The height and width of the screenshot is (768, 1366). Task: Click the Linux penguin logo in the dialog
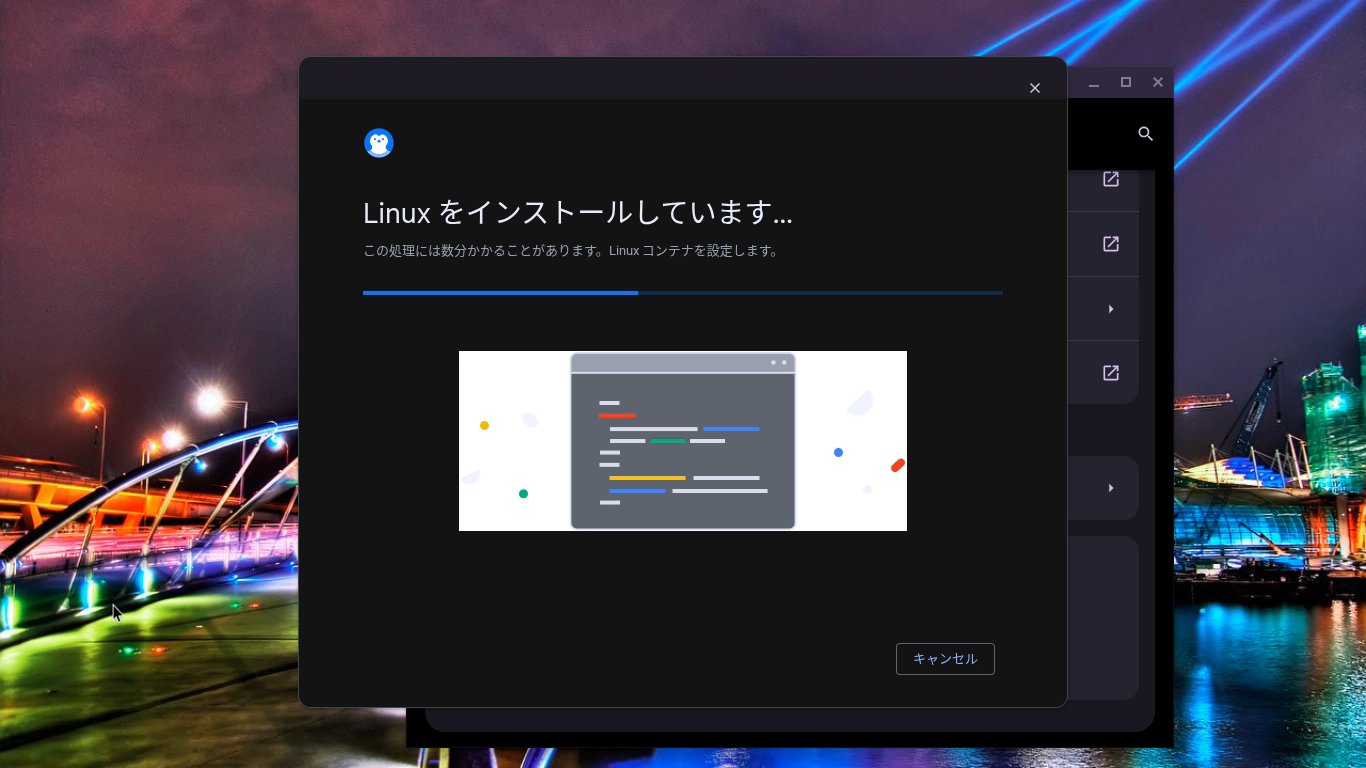point(378,143)
